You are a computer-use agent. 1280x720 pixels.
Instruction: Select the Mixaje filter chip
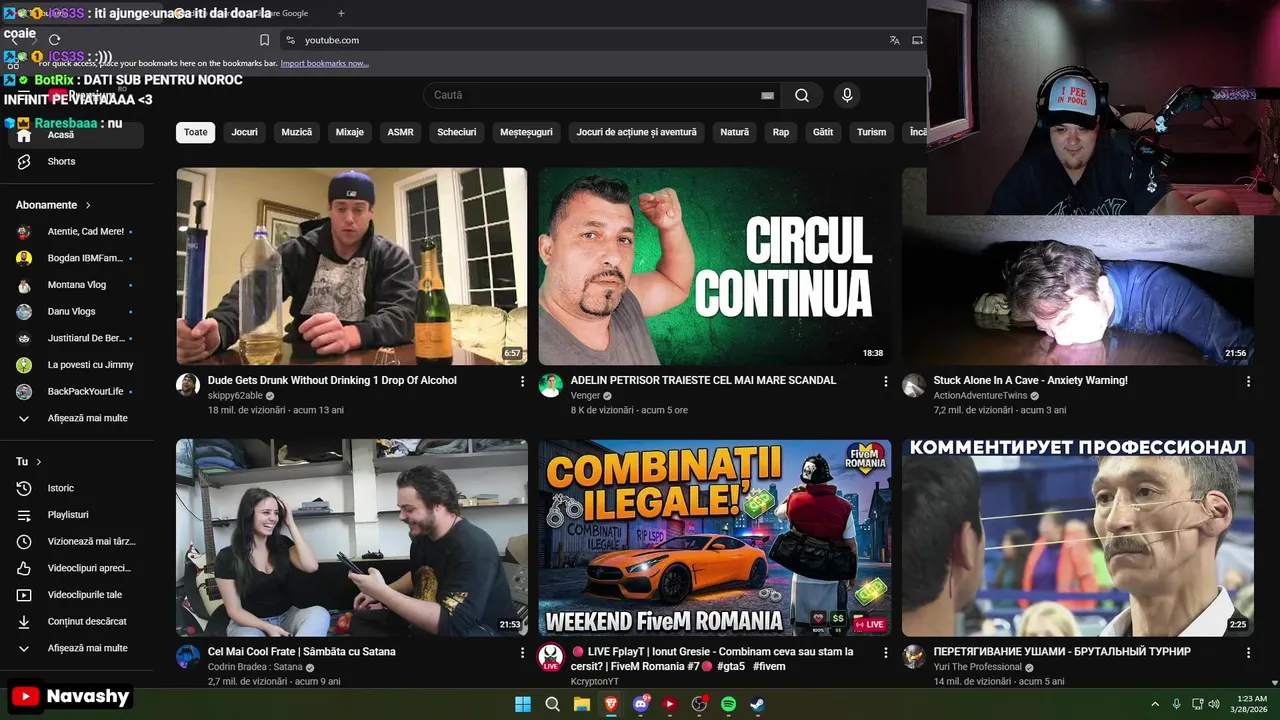(350, 132)
